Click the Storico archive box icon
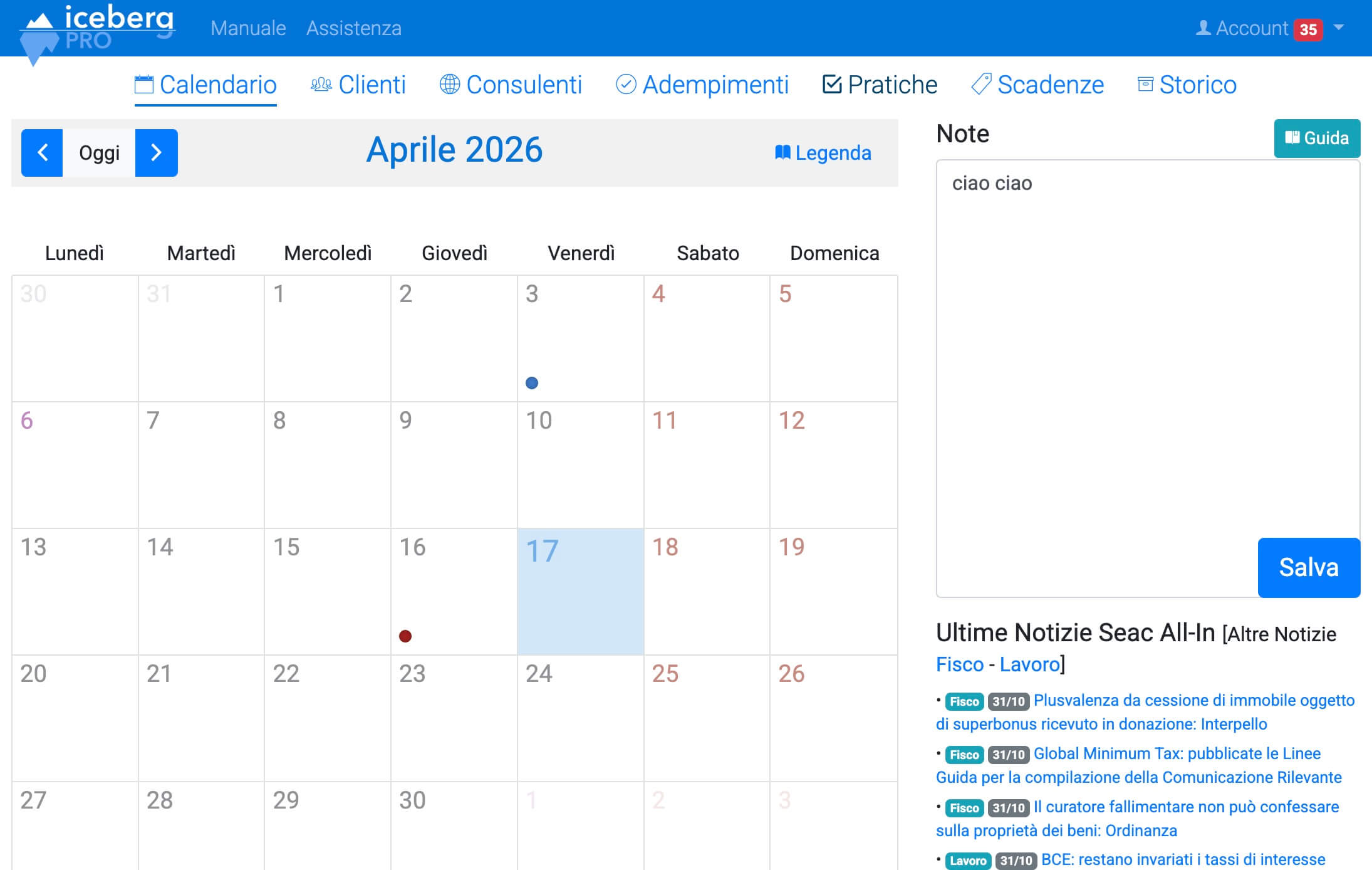1372x870 pixels. pos(1145,85)
